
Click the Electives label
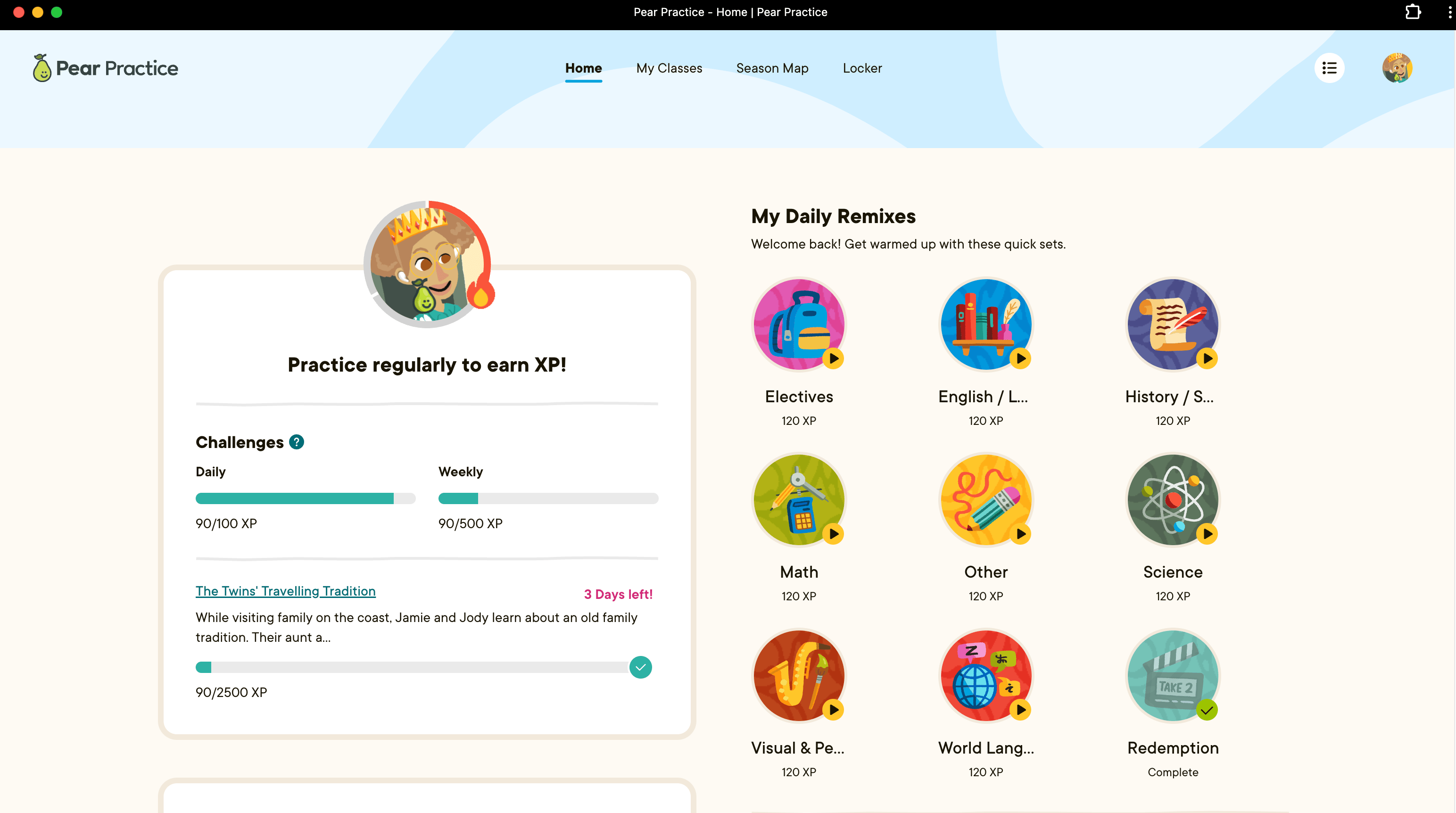click(x=799, y=397)
